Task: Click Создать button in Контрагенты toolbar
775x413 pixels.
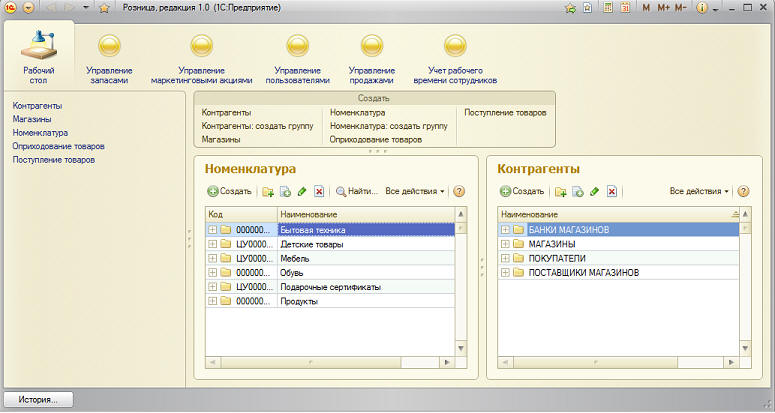Action: click(x=522, y=191)
